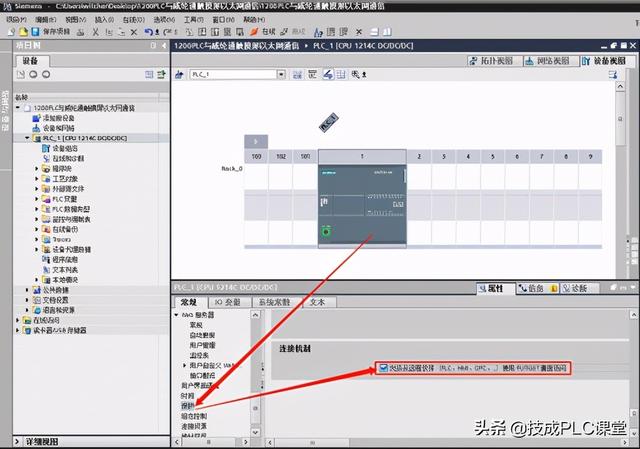Expand the 程序块 folder
This screenshot has height=449, width=640.
pyautogui.click(x=37, y=168)
